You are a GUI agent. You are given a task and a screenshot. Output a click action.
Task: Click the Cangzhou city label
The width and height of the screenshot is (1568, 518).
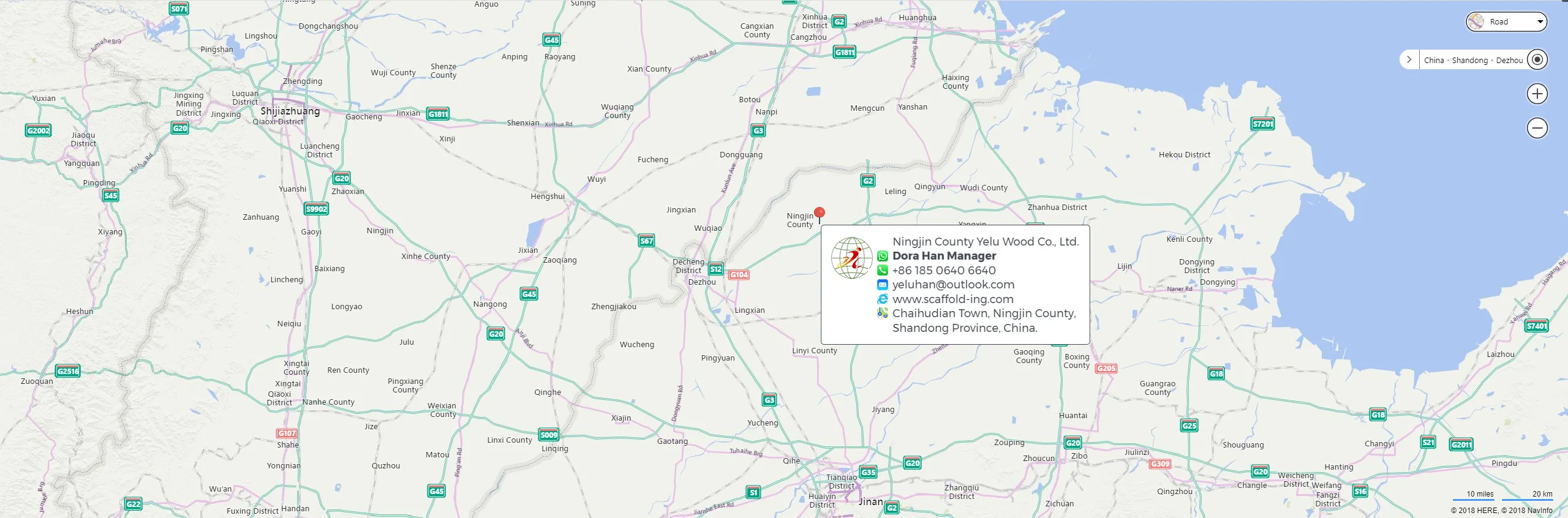click(x=809, y=37)
